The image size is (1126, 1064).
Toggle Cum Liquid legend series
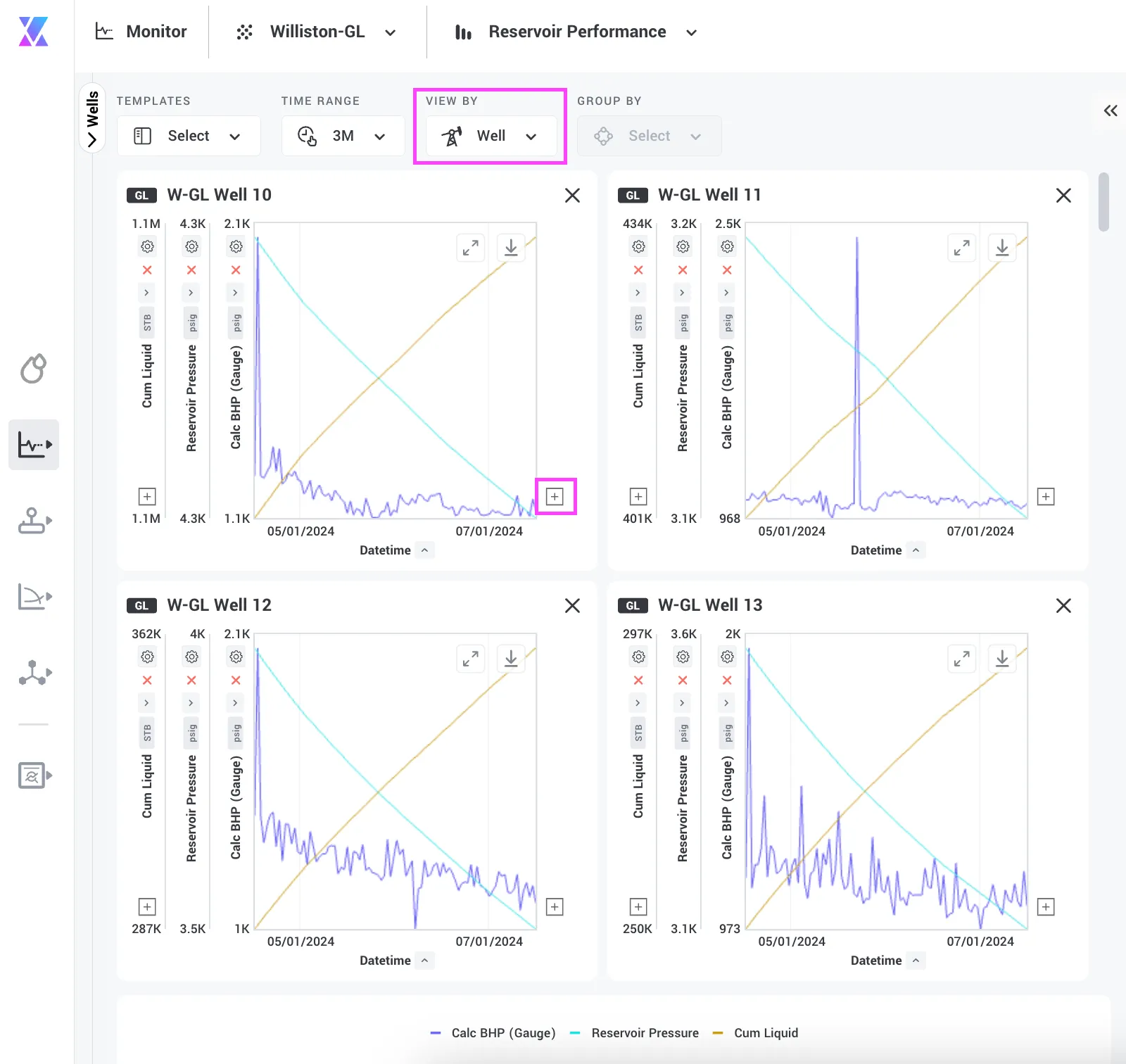[x=755, y=1033]
